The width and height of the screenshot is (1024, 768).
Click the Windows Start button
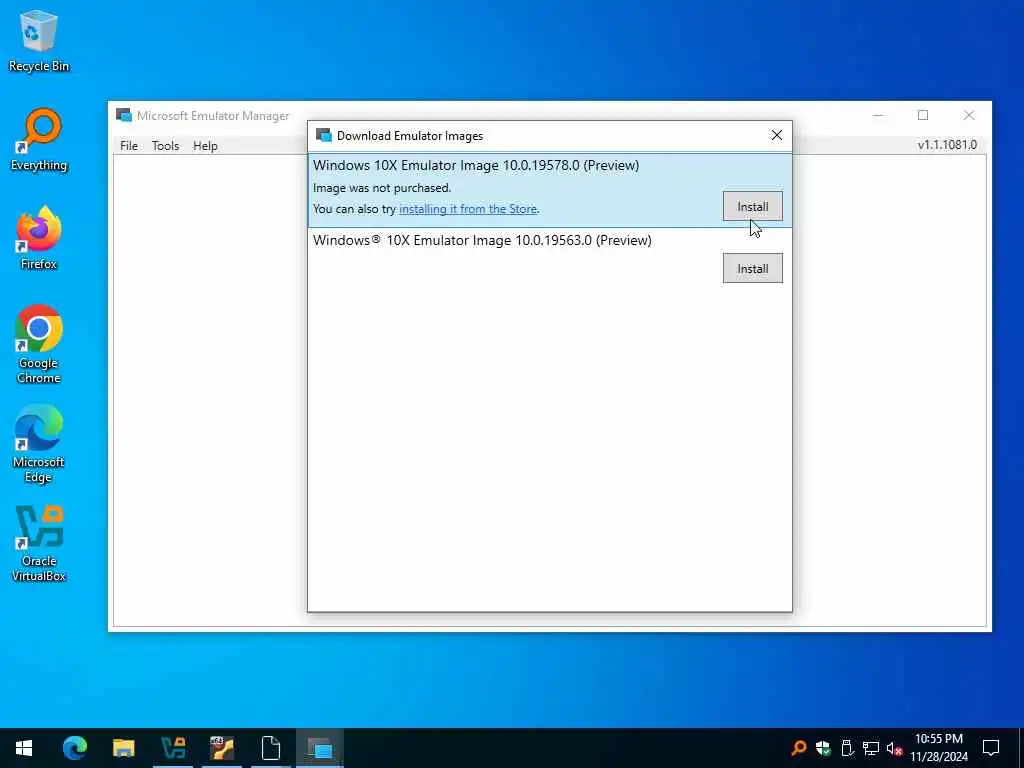click(x=24, y=748)
